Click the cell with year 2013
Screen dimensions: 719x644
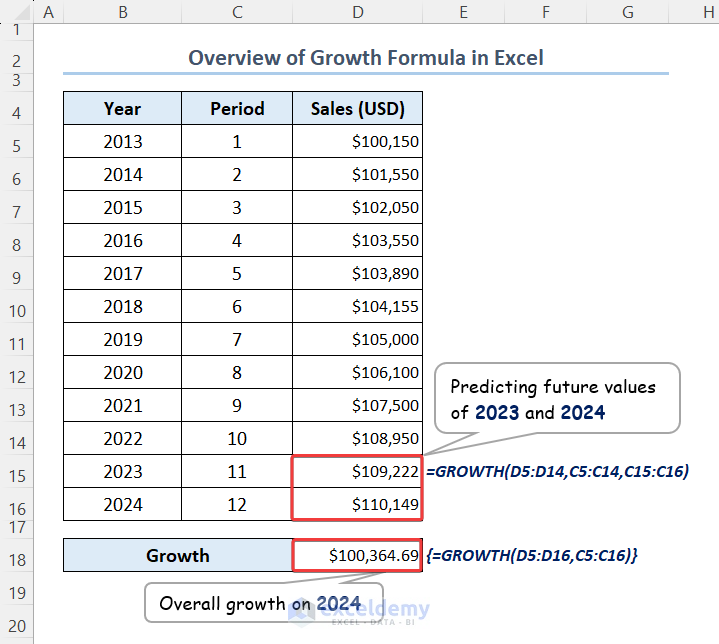click(122, 141)
